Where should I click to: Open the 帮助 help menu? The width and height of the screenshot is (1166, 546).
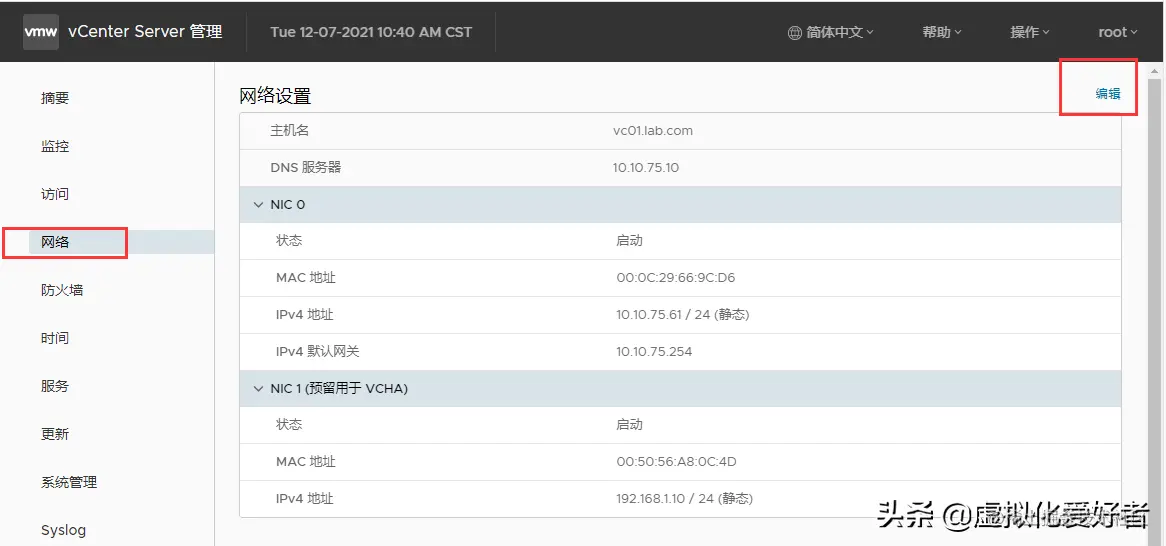click(x=942, y=33)
